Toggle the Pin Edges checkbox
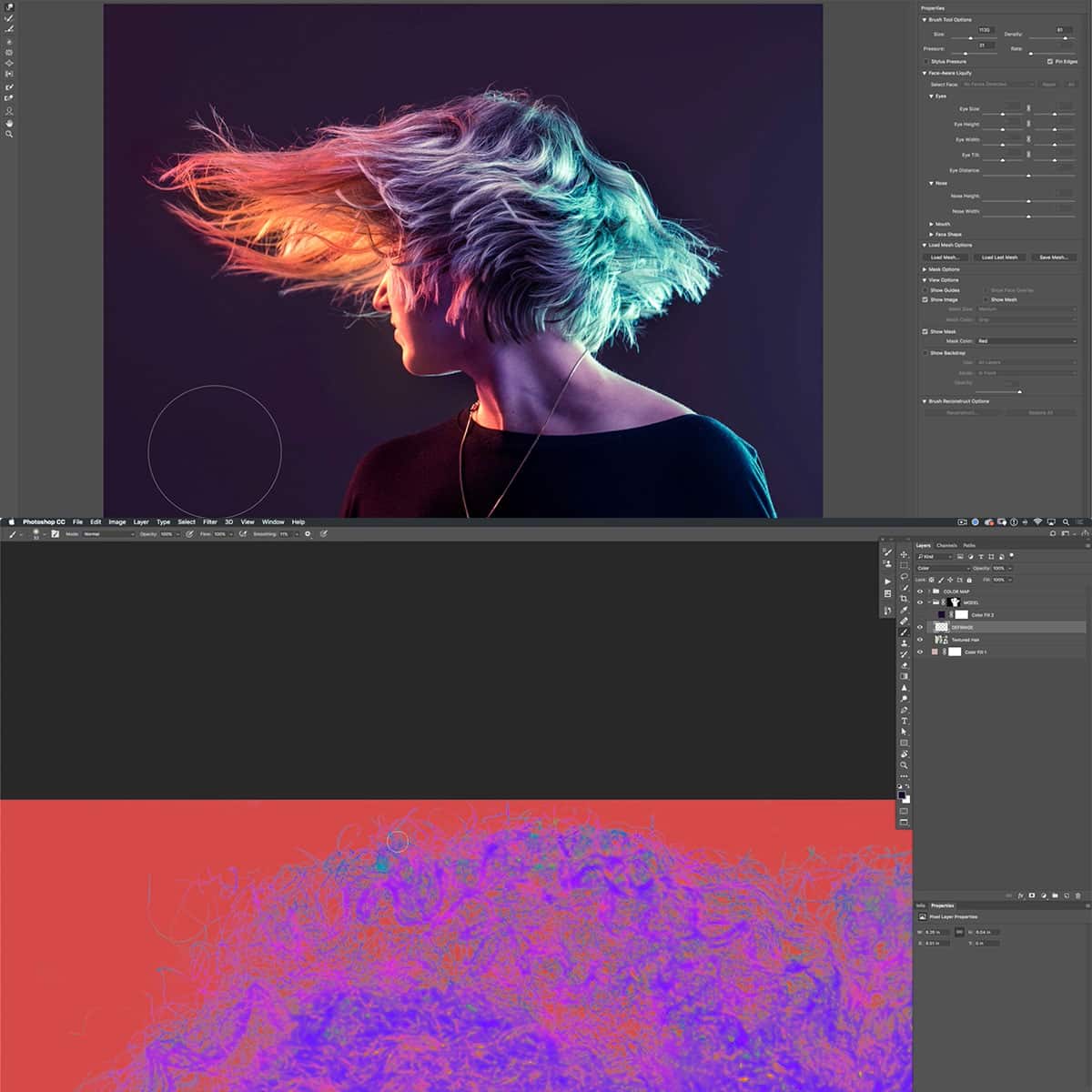 click(1050, 62)
